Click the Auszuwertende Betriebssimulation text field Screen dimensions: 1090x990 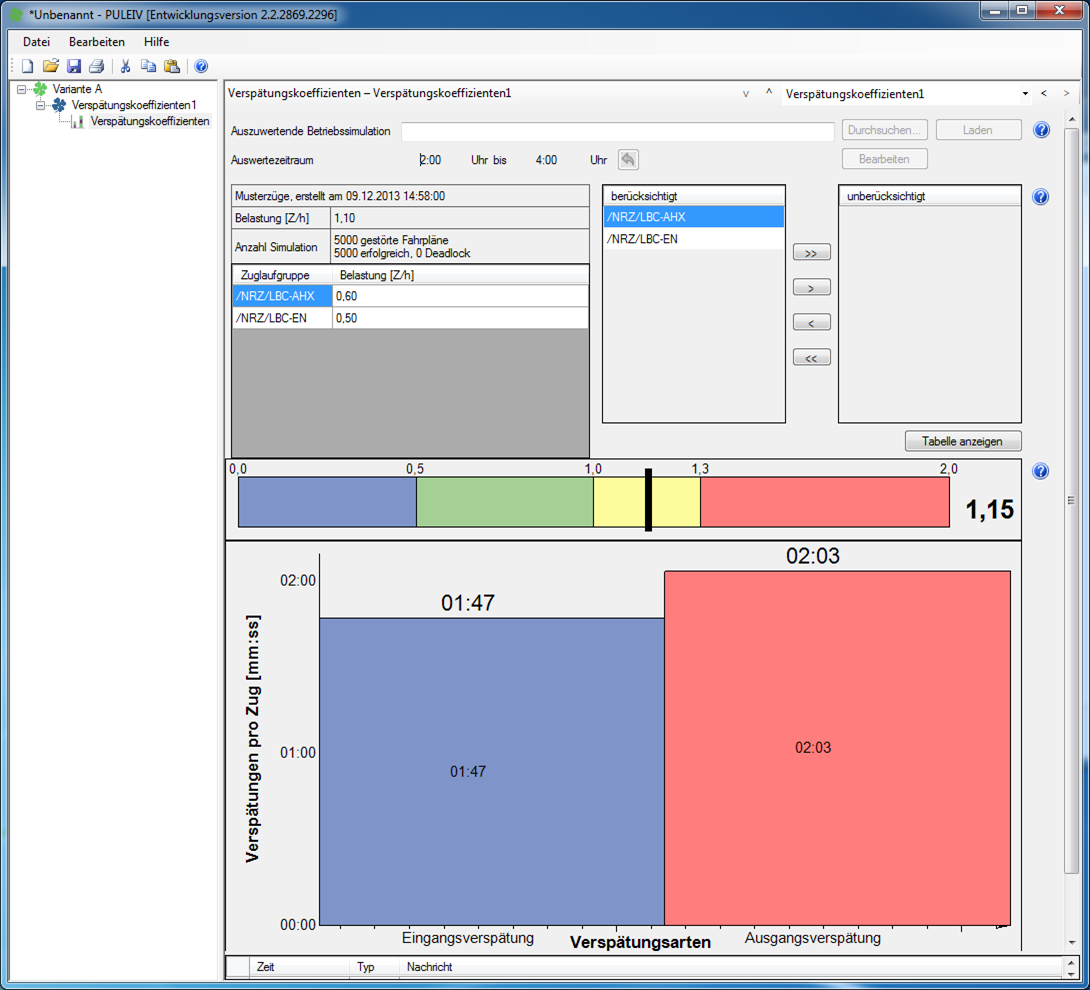[x=617, y=132]
